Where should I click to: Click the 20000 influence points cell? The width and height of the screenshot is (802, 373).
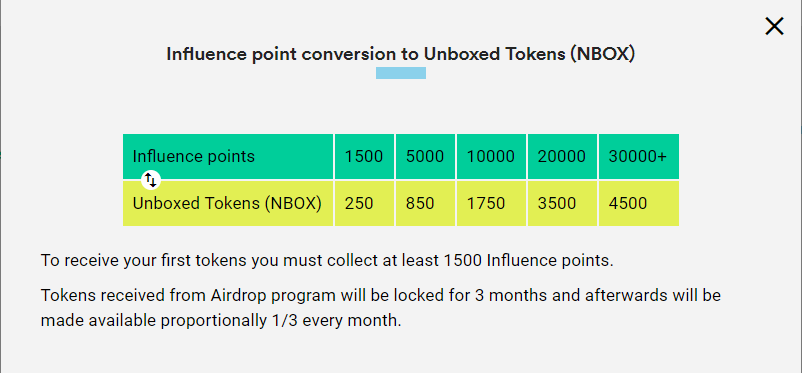pos(562,156)
